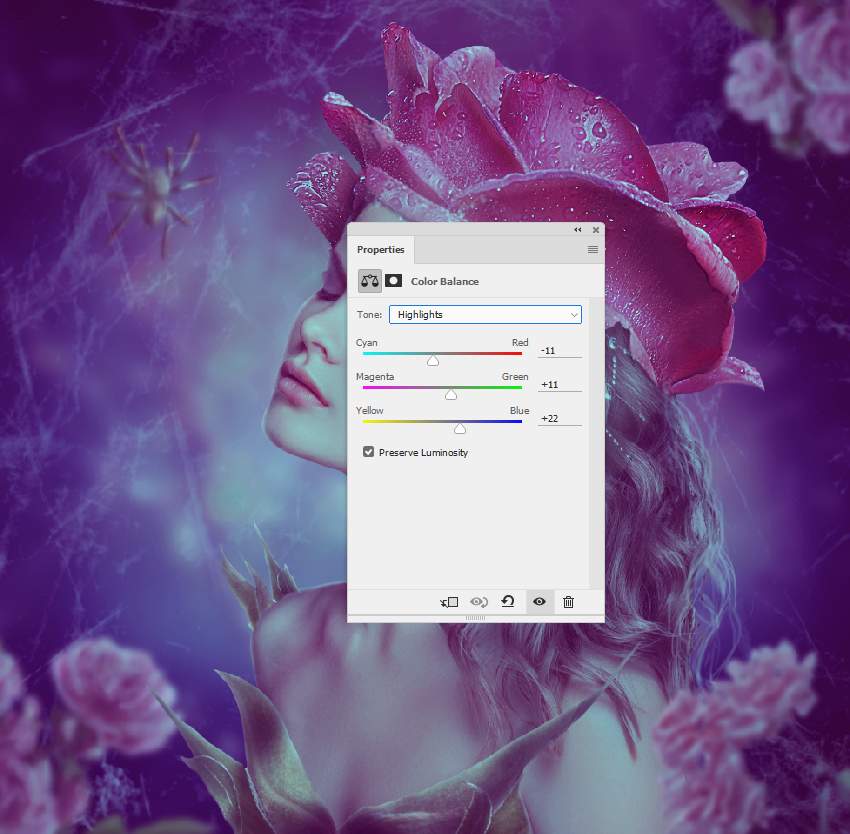View previous state eye-arrow icon

pos(479,602)
